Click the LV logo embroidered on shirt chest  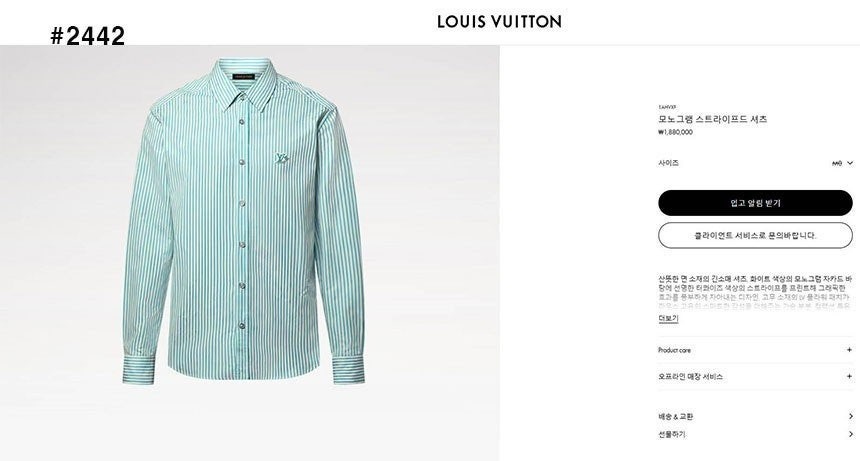point(282,158)
